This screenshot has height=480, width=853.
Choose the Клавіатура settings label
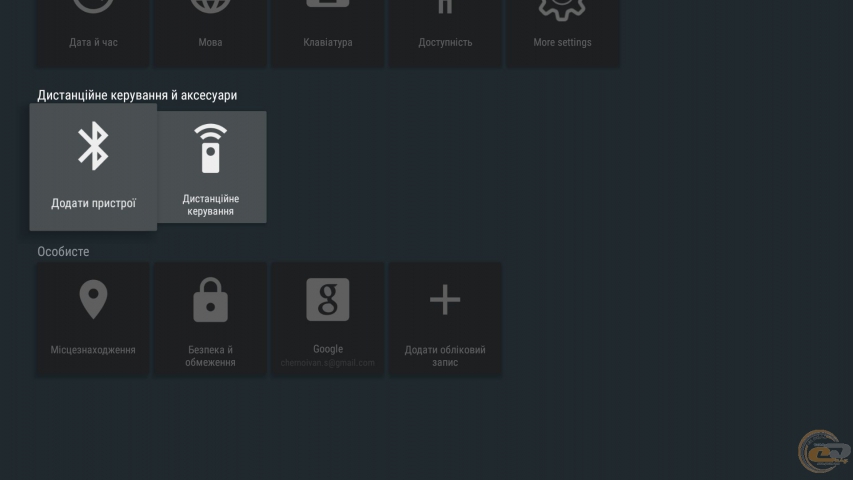[327, 43]
